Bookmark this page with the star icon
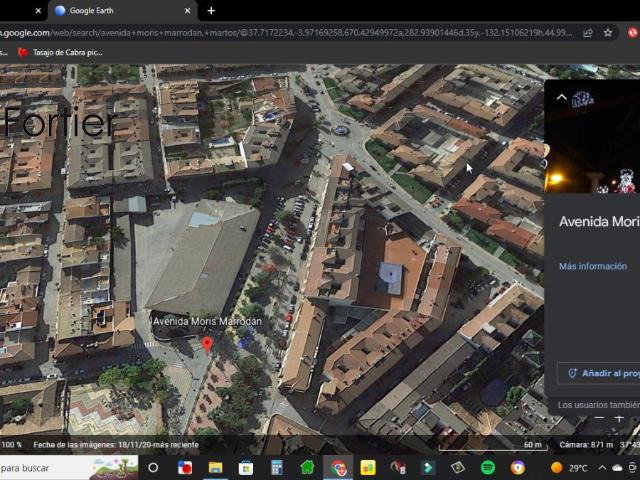Viewport: 640px width, 480px height. pos(607,32)
